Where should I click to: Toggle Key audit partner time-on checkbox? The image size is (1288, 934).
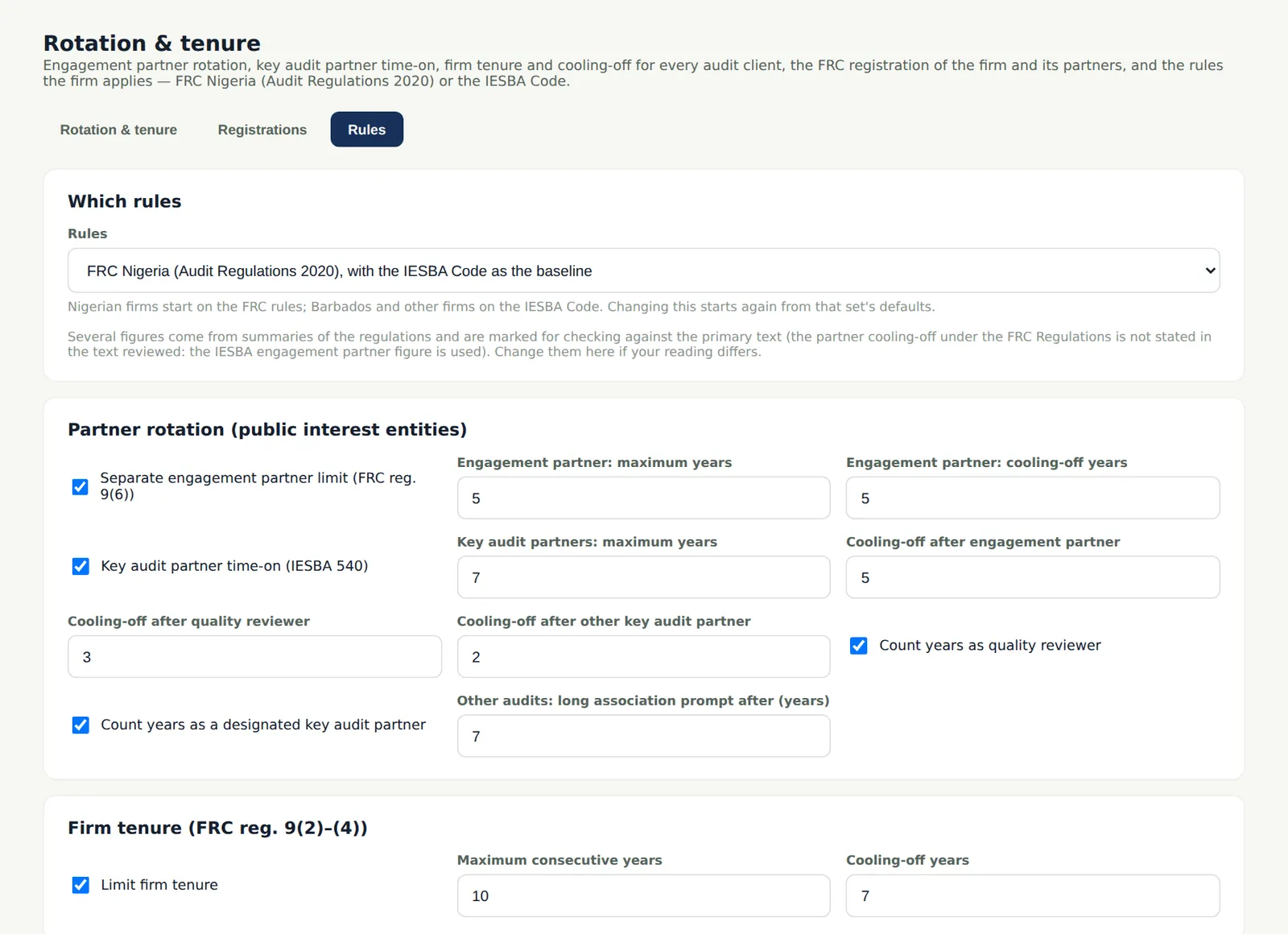tap(80, 566)
